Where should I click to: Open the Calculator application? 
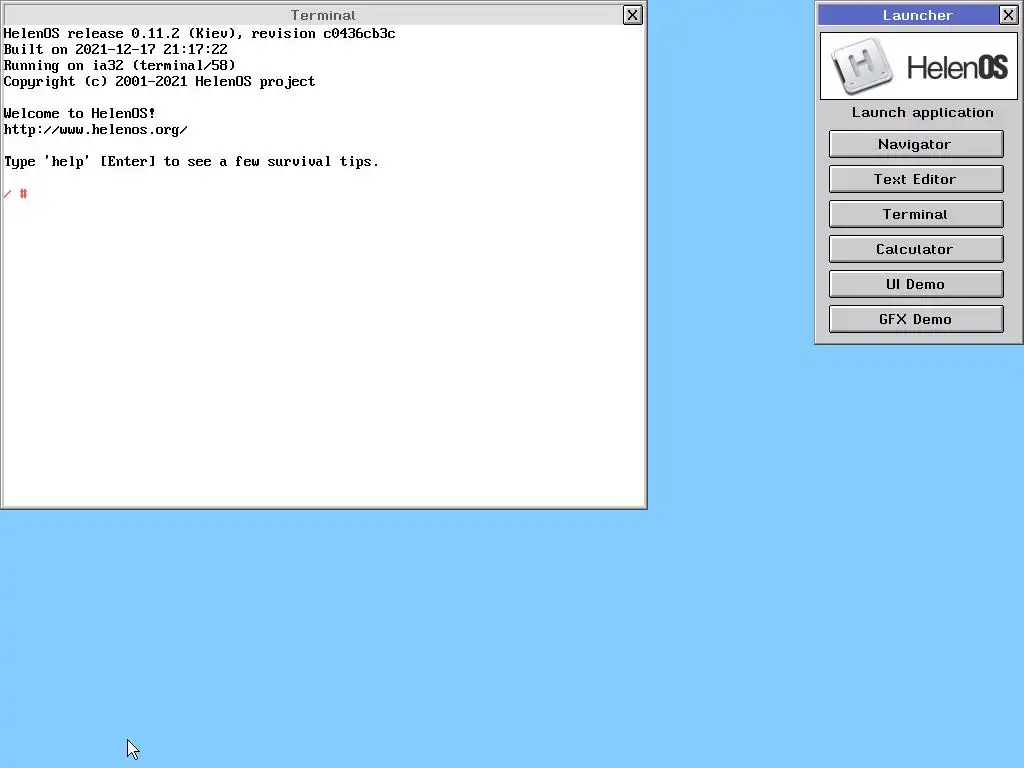coord(916,249)
